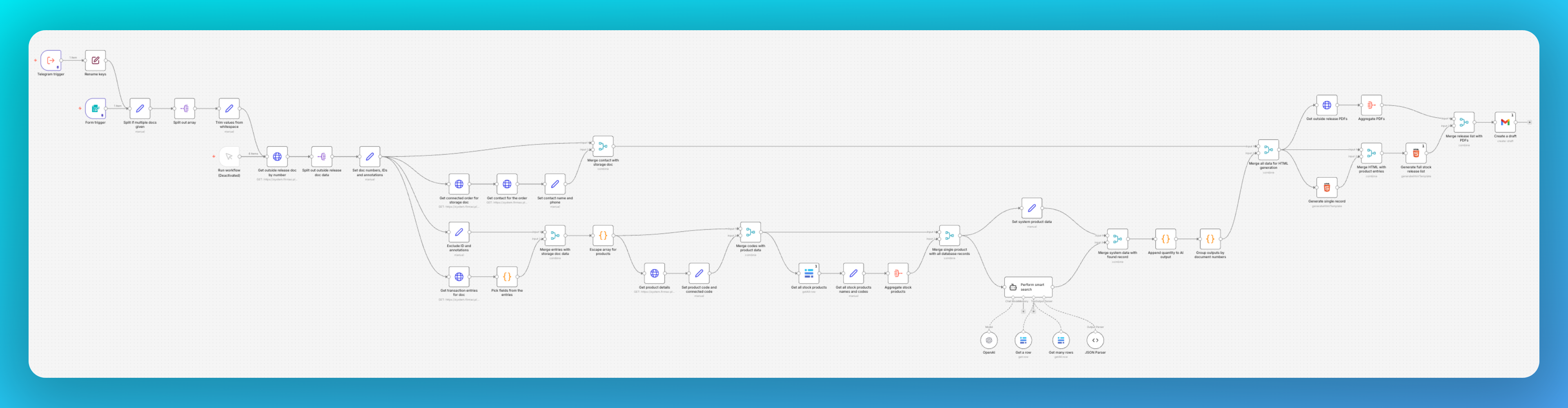
Task: Open the Get many rows tool node
Action: point(1060,341)
